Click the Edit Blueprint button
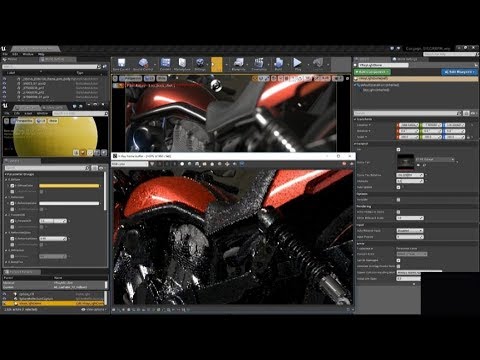Screen dimensions: 480x360 pos(459,72)
